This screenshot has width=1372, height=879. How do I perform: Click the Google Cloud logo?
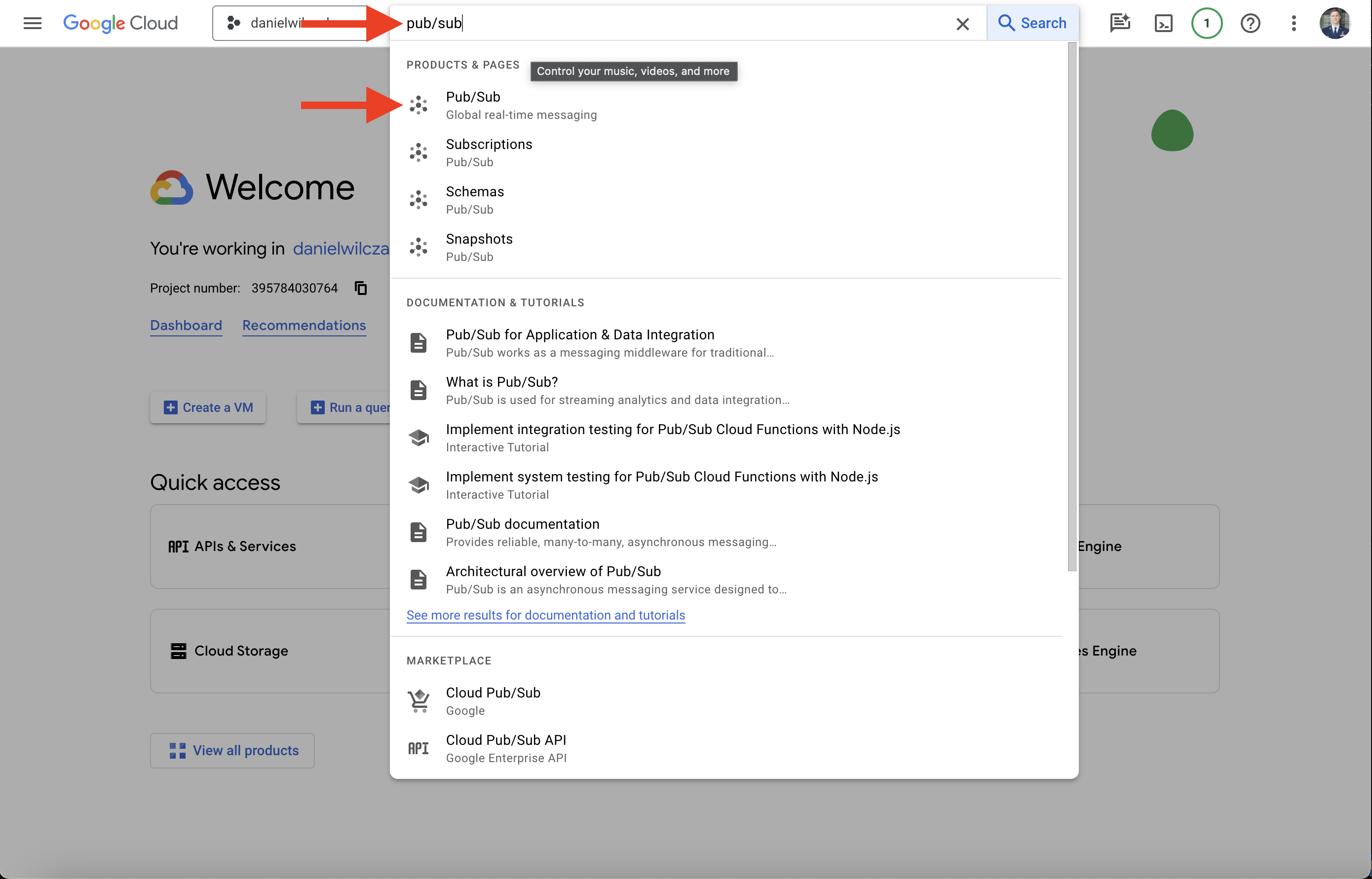(x=120, y=23)
